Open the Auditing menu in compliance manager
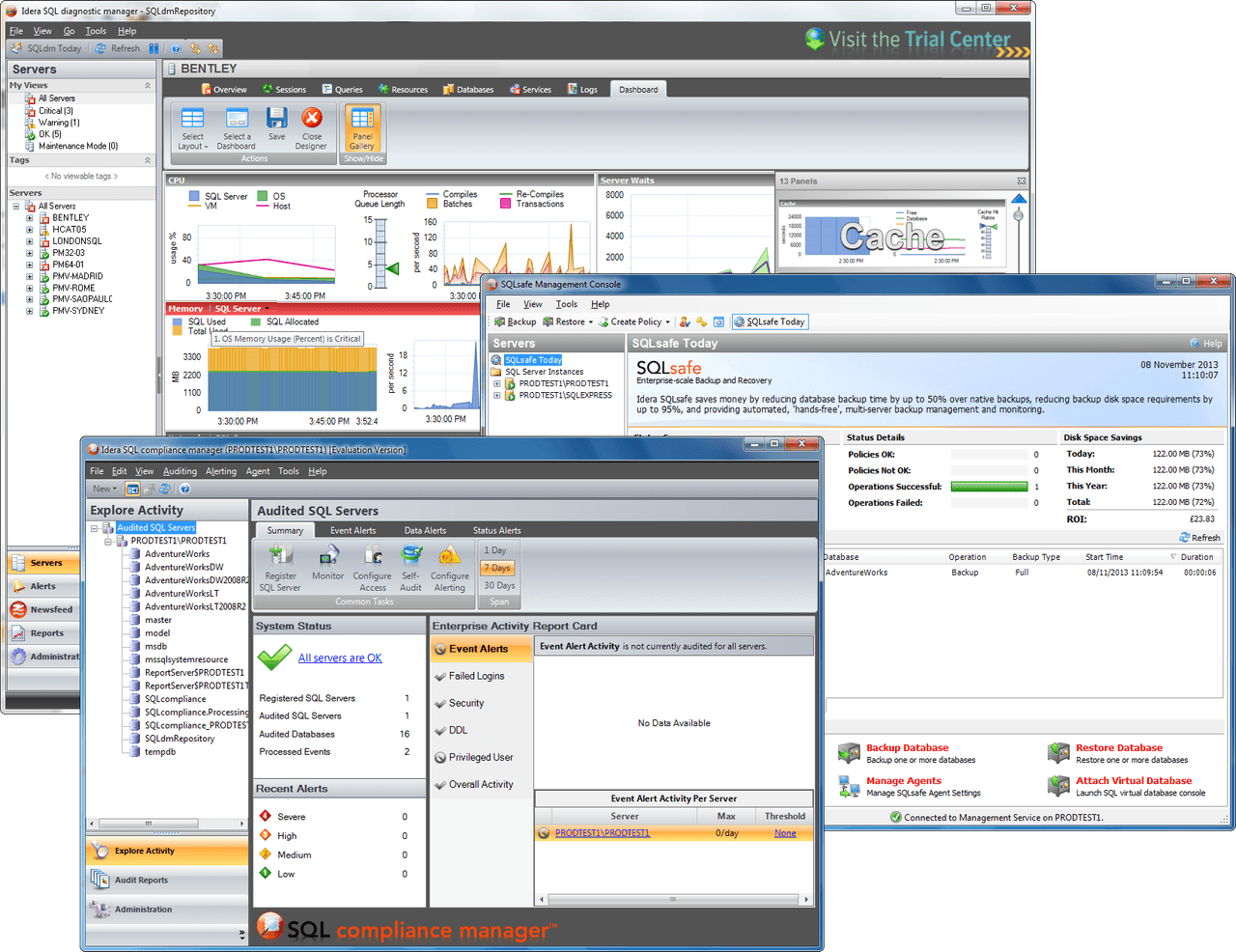This screenshot has width=1236, height=952. pyautogui.click(x=180, y=471)
